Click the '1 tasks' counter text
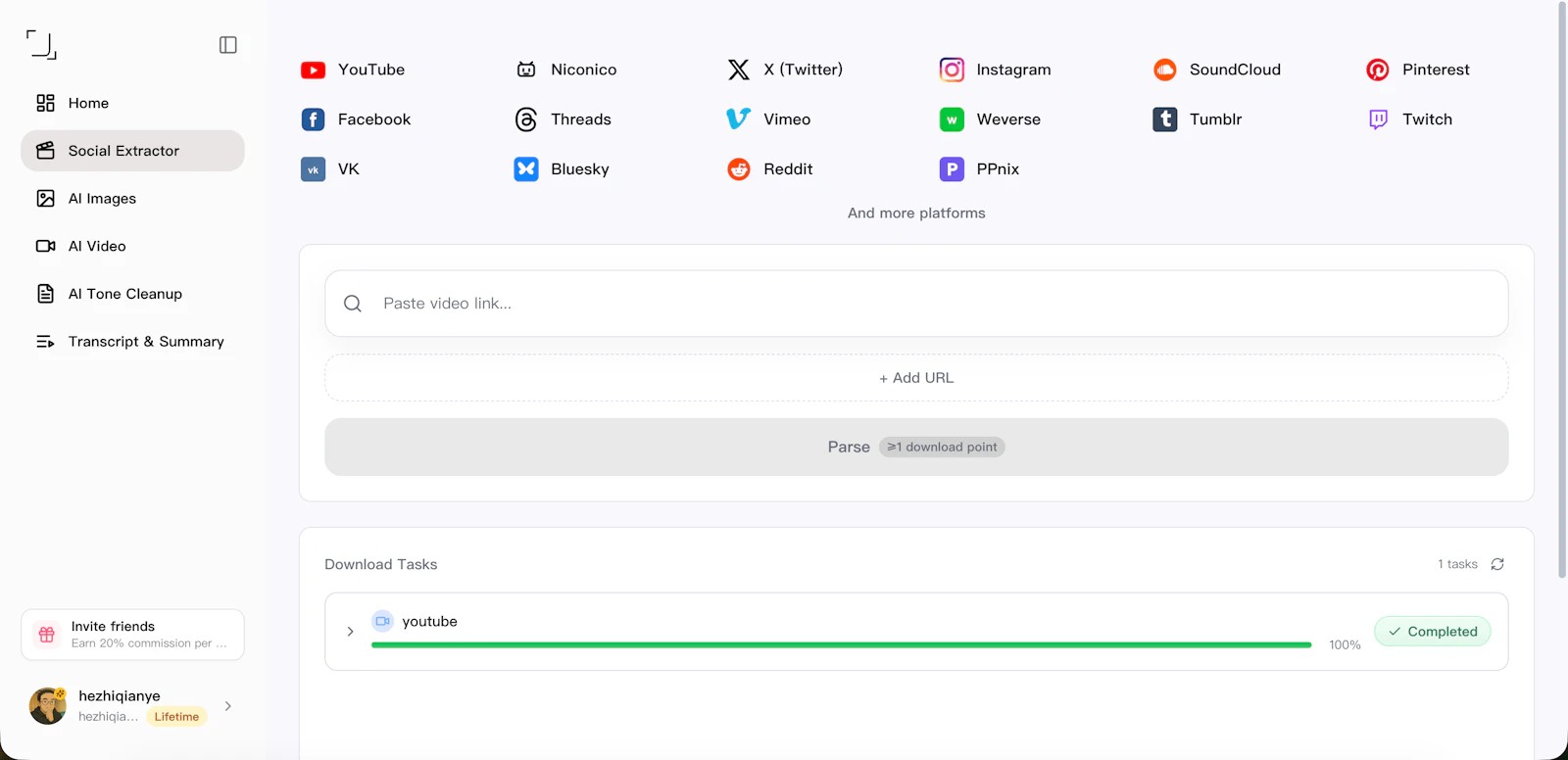This screenshot has width=1568, height=760. tap(1457, 564)
